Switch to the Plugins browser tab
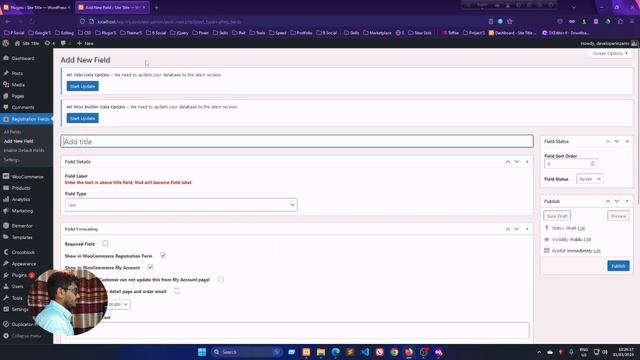 37,7
